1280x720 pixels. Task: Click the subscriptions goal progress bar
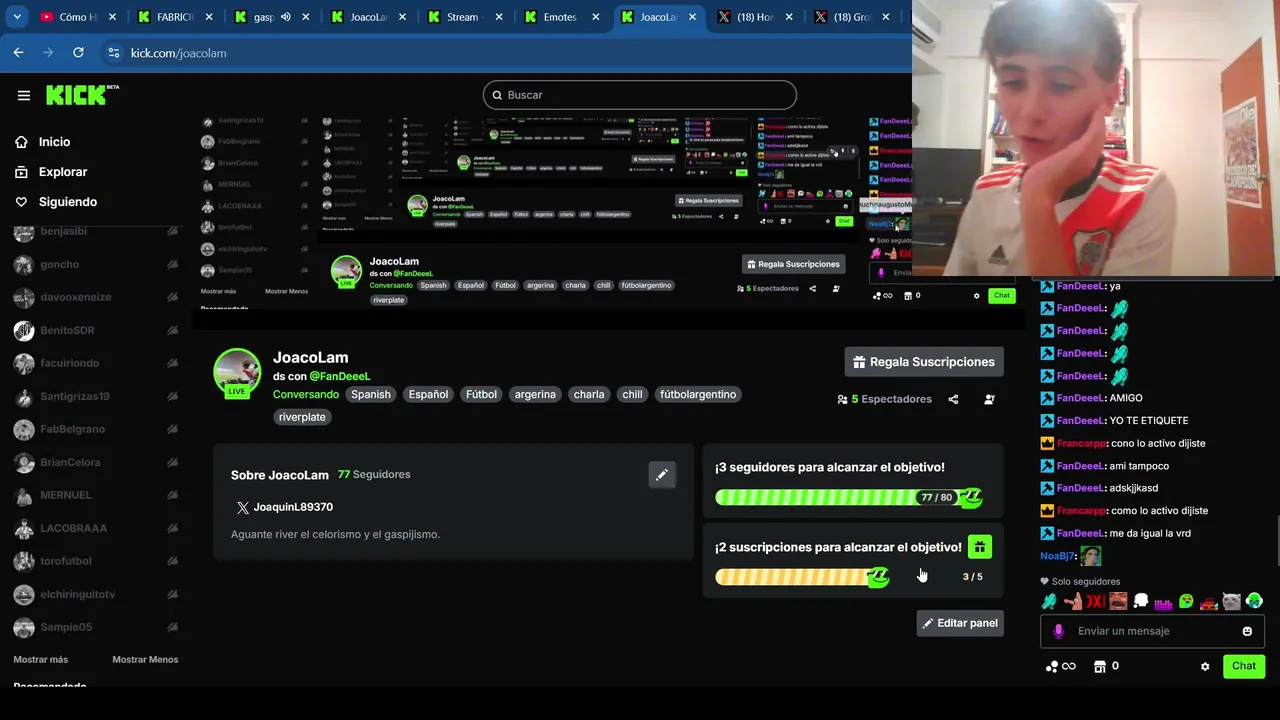click(x=802, y=577)
